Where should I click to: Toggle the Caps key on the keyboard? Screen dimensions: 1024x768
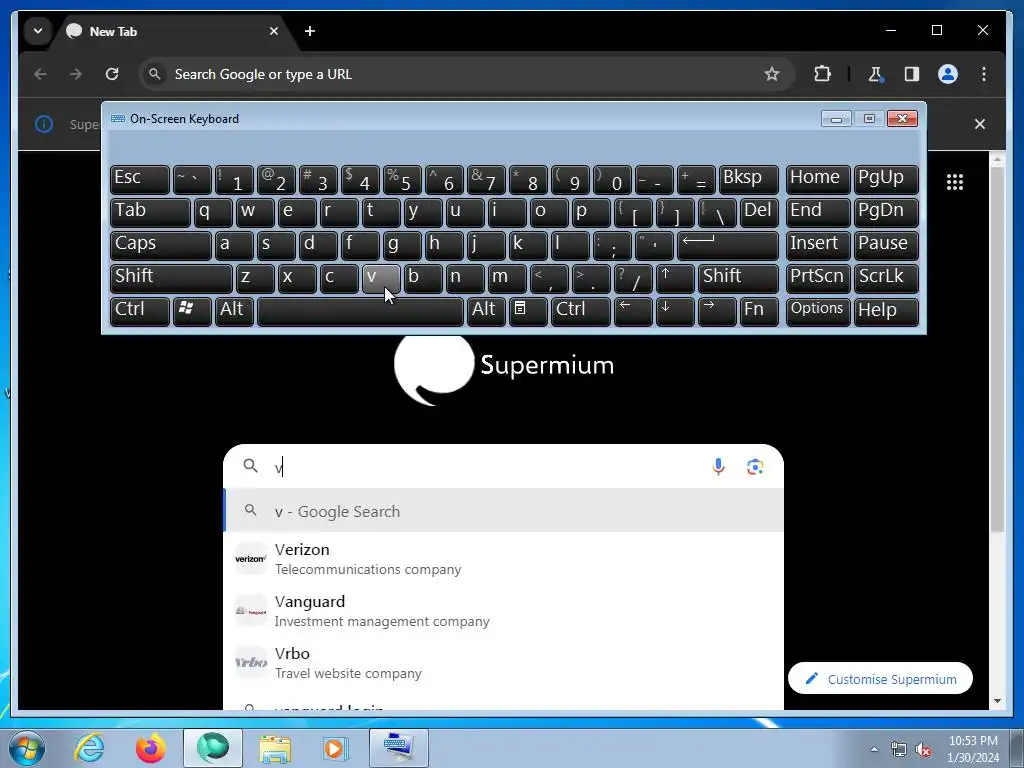pyautogui.click(x=161, y=246)
